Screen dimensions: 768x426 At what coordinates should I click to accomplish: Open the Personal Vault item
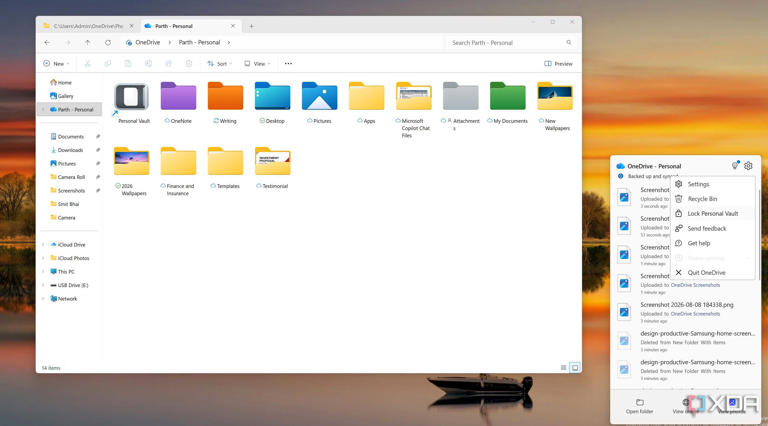[132, 102]
